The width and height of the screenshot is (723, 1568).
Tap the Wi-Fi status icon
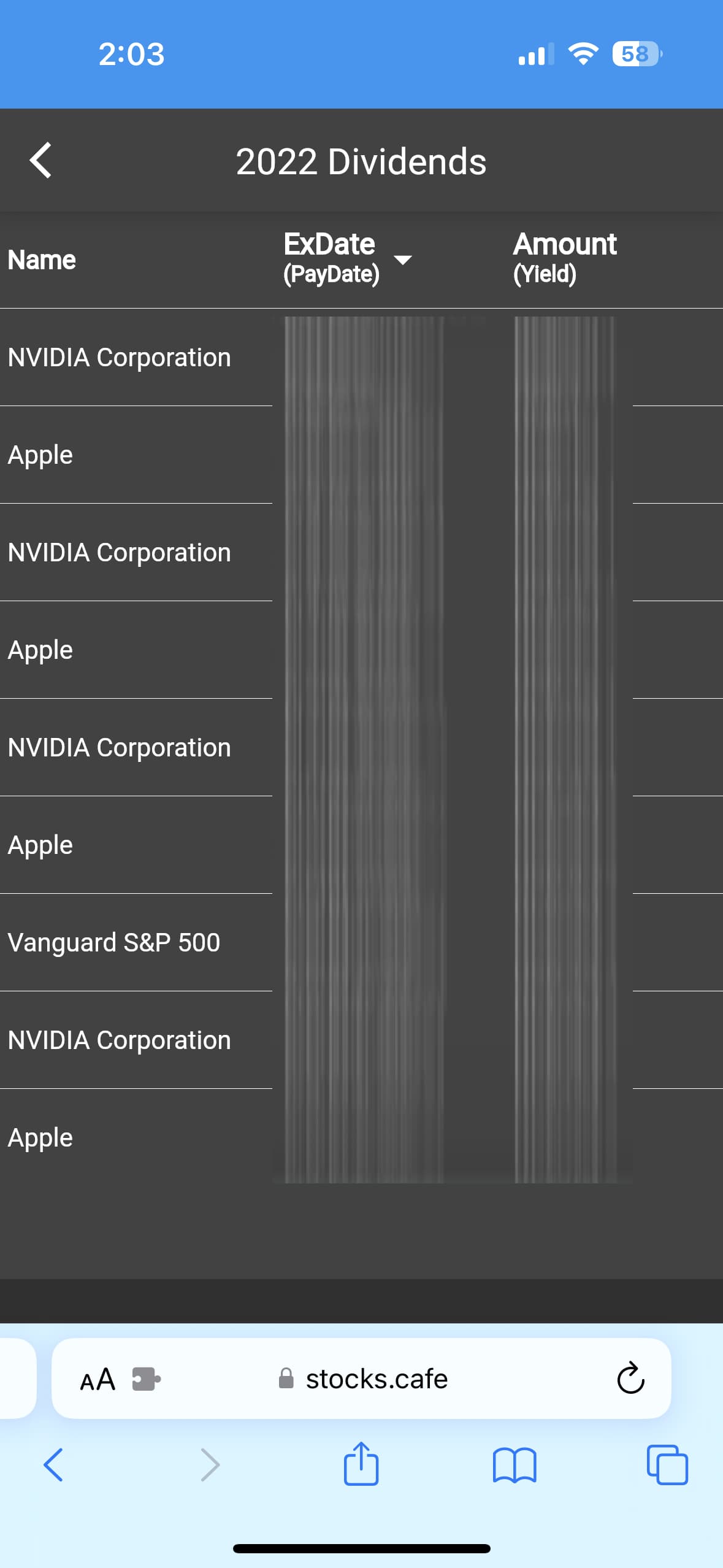tap(583, 54)
